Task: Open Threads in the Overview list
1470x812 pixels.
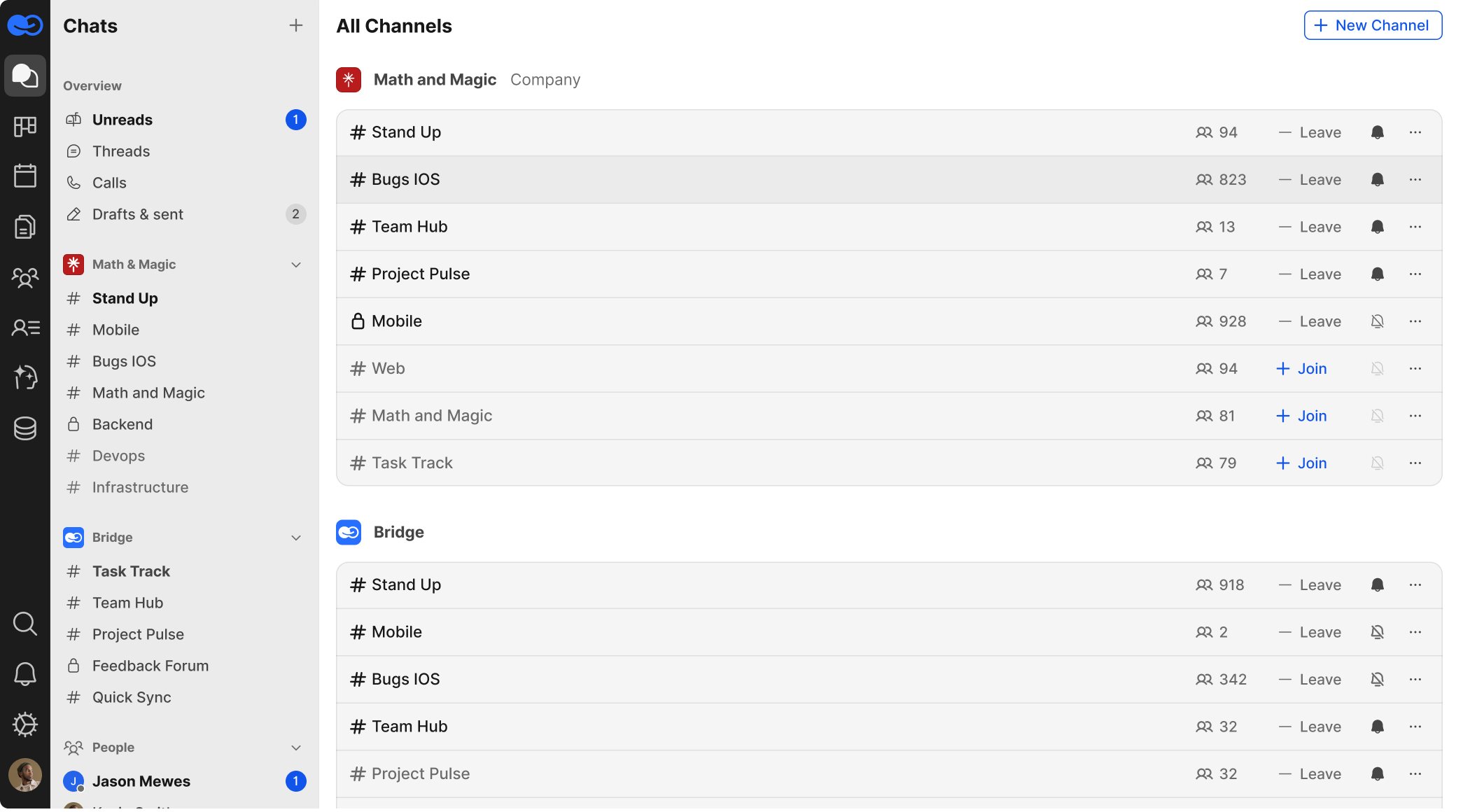Action: [x=121, y=151]
